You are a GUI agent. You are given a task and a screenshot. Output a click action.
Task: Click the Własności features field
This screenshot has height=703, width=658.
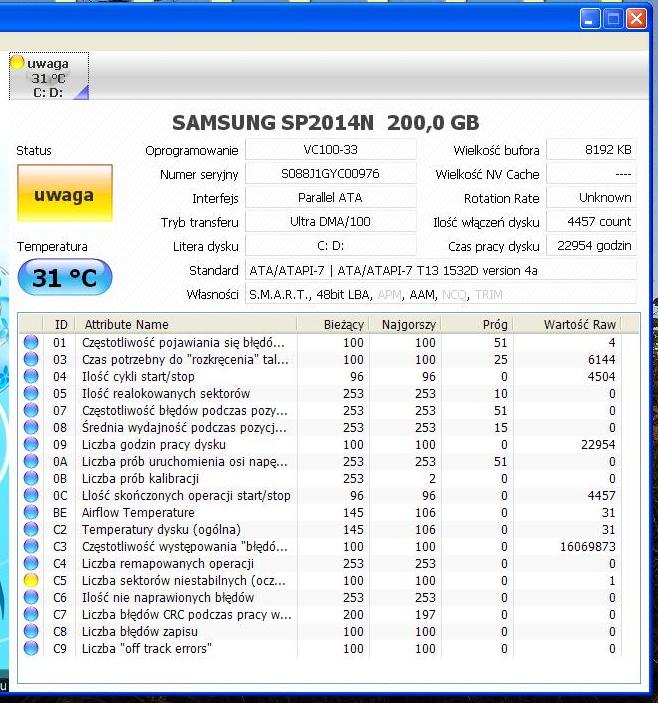[x=441, y=295]
